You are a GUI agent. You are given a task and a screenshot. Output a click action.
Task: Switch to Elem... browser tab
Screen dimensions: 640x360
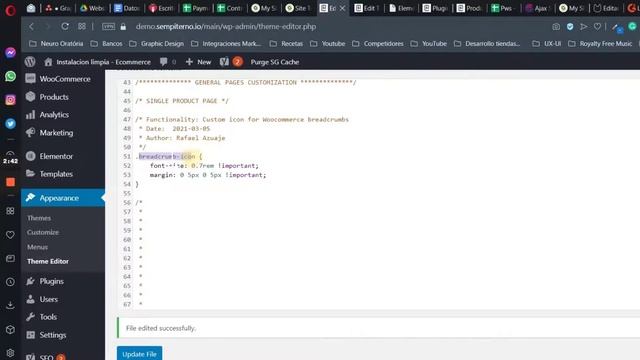400,8
